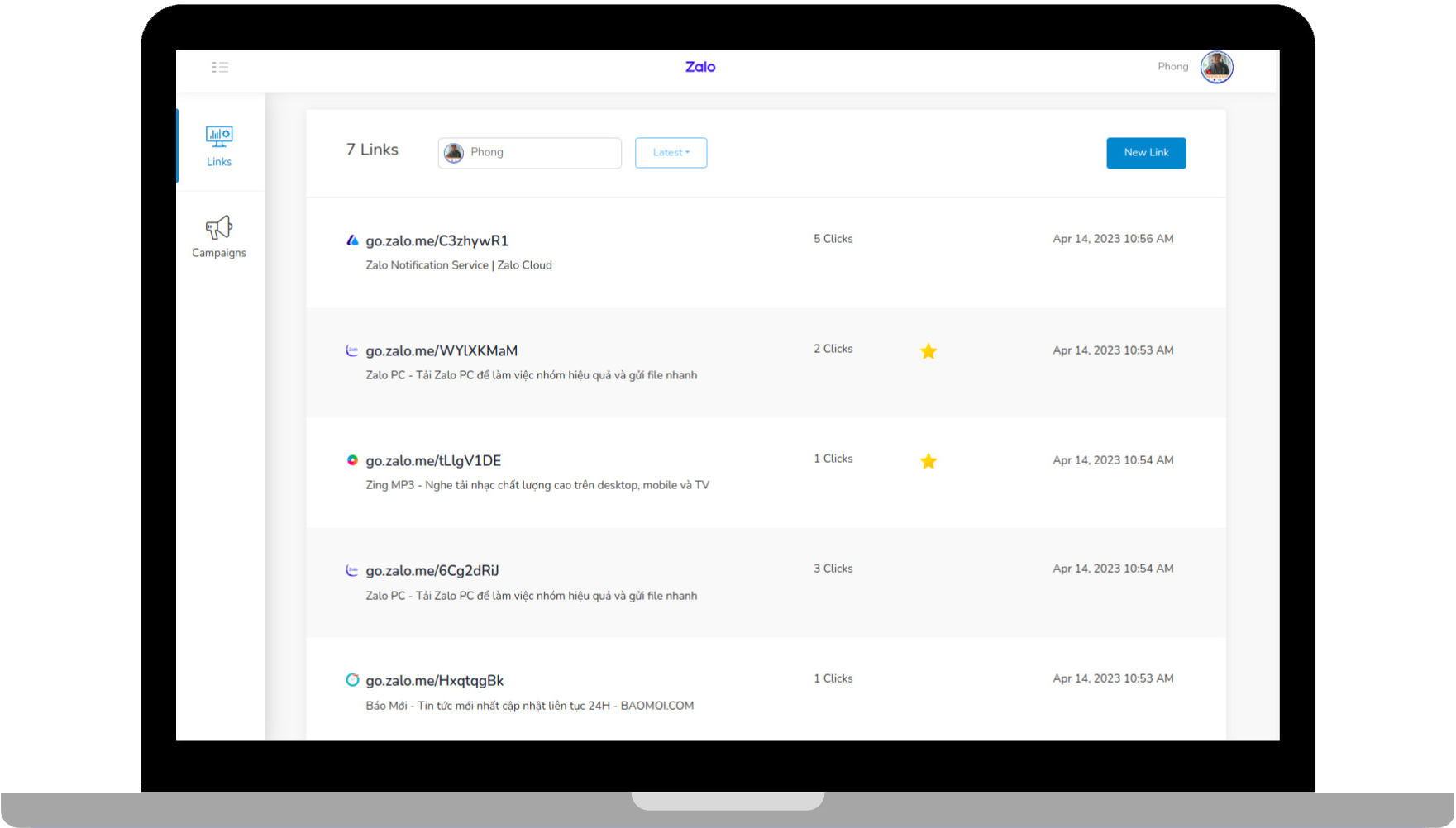Open the Campaigns megaphone icon
Viewport: 1456px width, 828px height.
[219, 227]
